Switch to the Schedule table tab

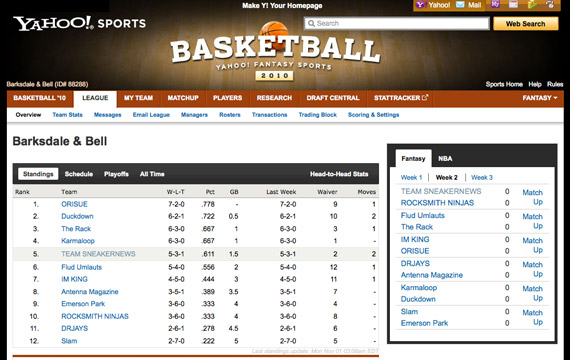click(x=79, y=174)
